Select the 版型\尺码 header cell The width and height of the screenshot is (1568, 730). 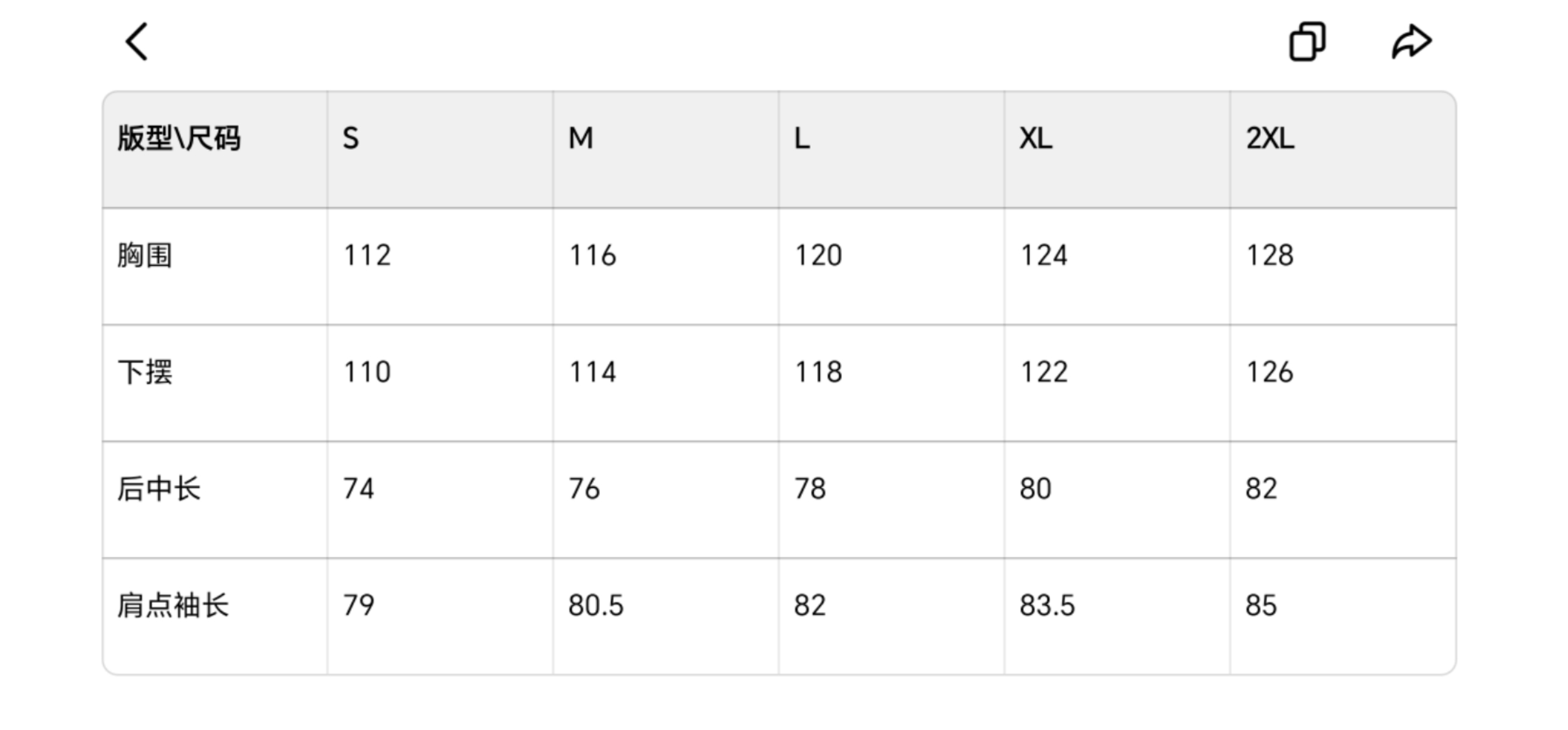(x=179, y=138)
